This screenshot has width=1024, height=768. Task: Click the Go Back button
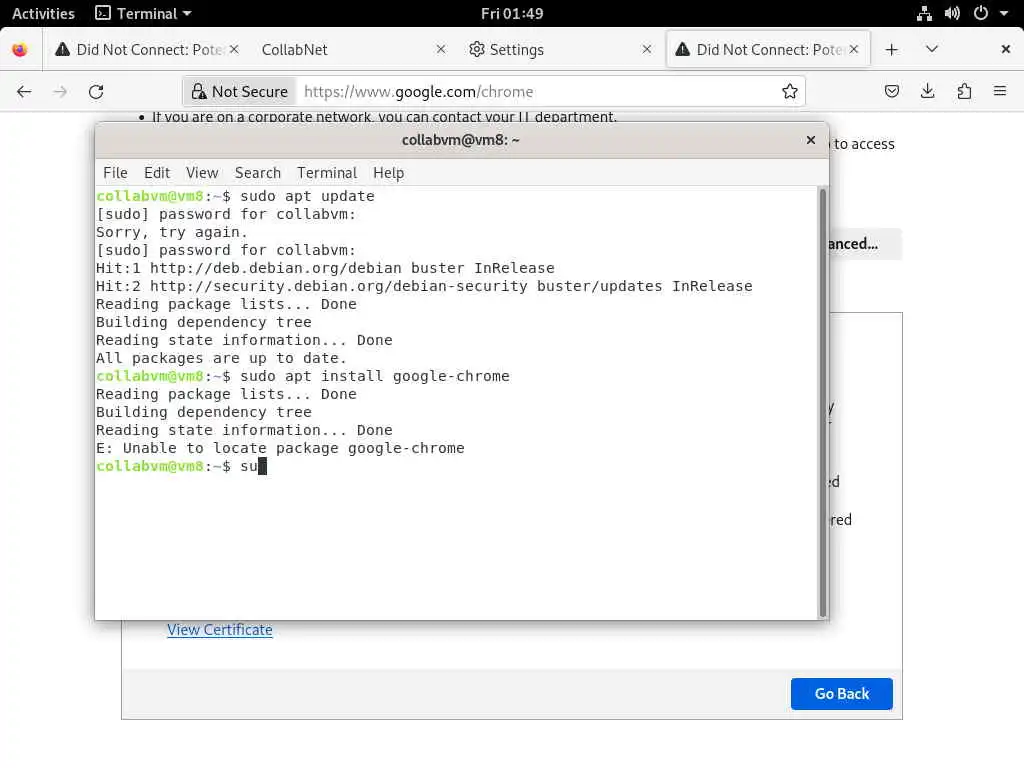pyautogui.click(x=841, y=694)
